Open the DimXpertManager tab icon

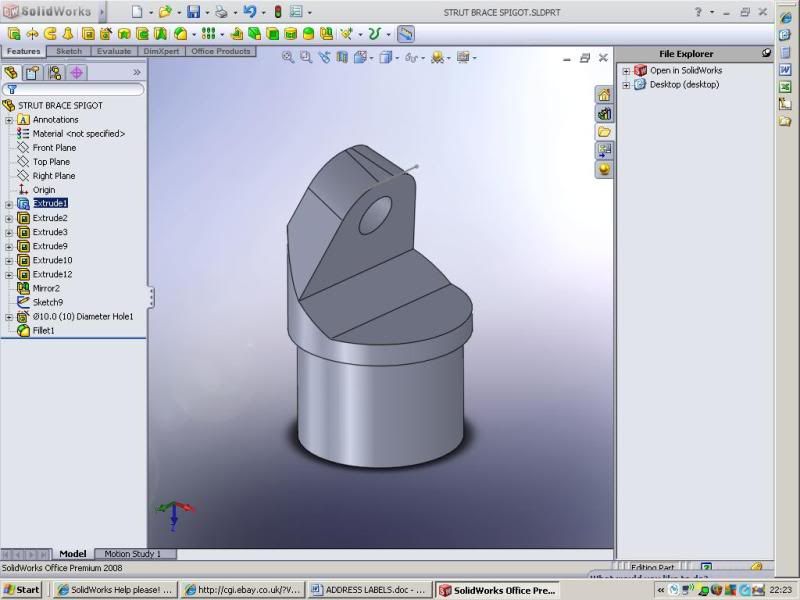click(x=77, y=73)
